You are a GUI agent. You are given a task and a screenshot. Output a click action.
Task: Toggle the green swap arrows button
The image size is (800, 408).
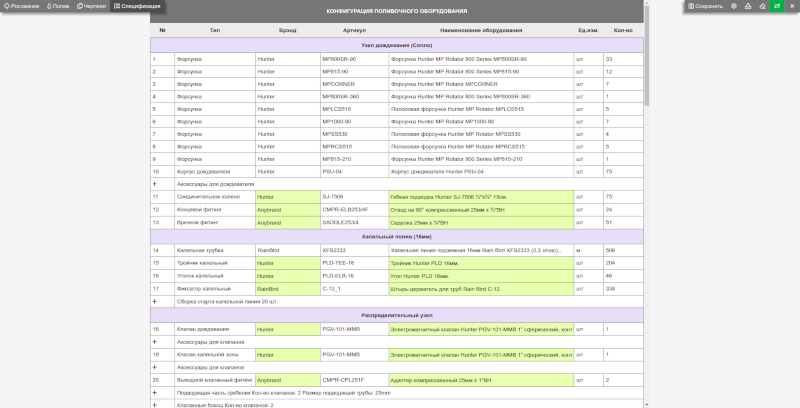coord(777,6)
